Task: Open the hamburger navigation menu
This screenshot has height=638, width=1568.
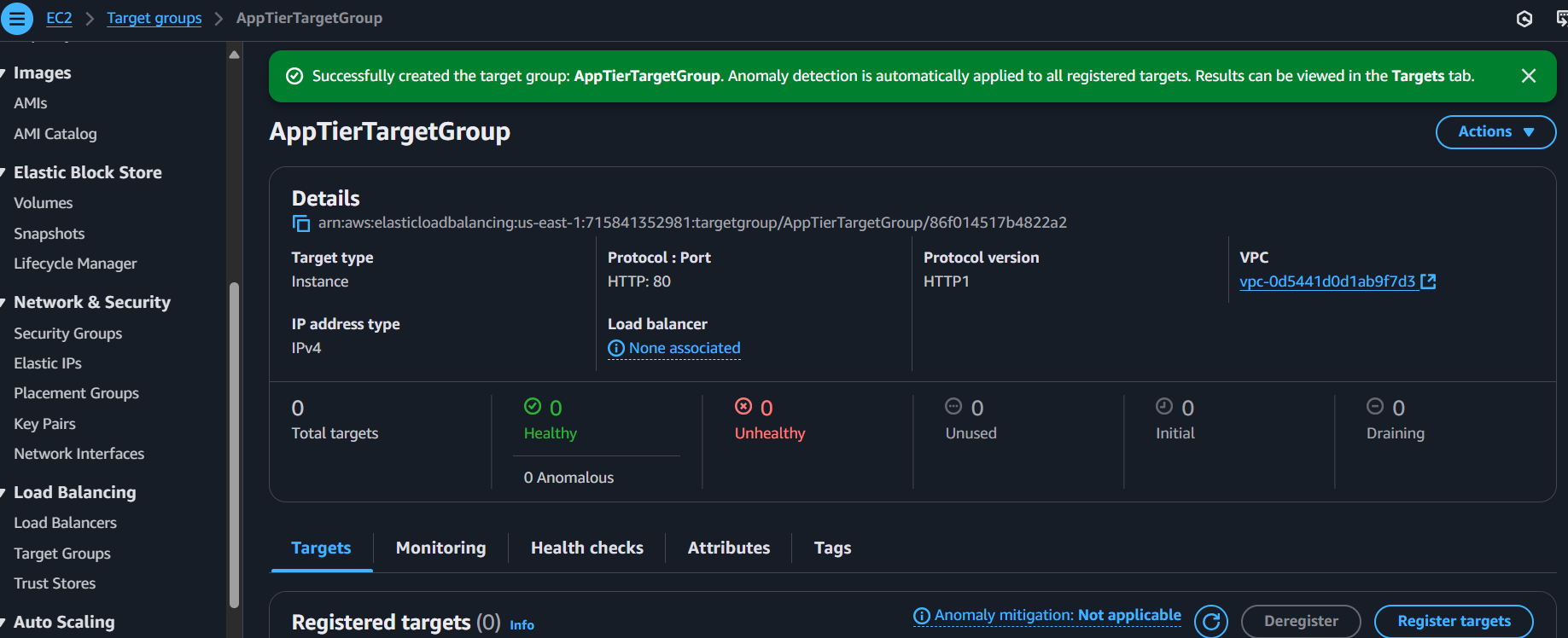Action: pos(17,18)
